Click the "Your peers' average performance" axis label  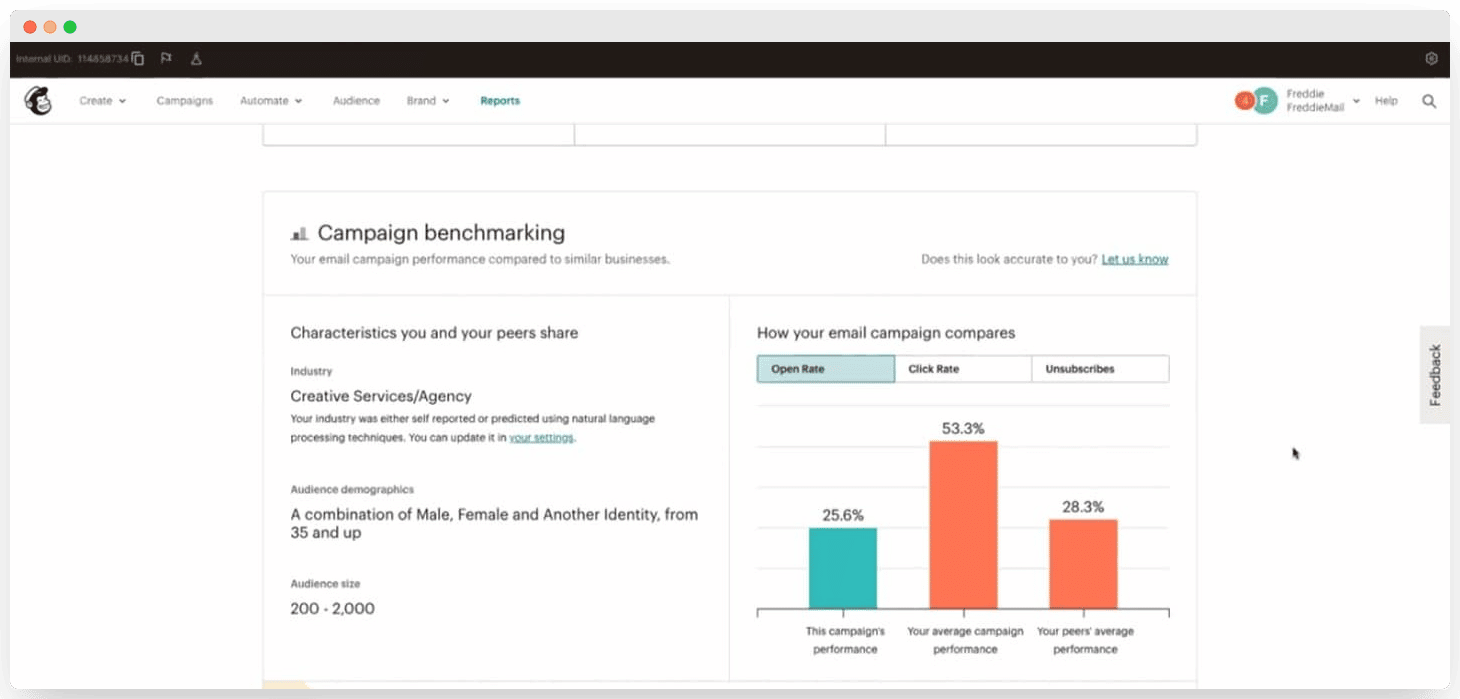[x=1085, y=640]
